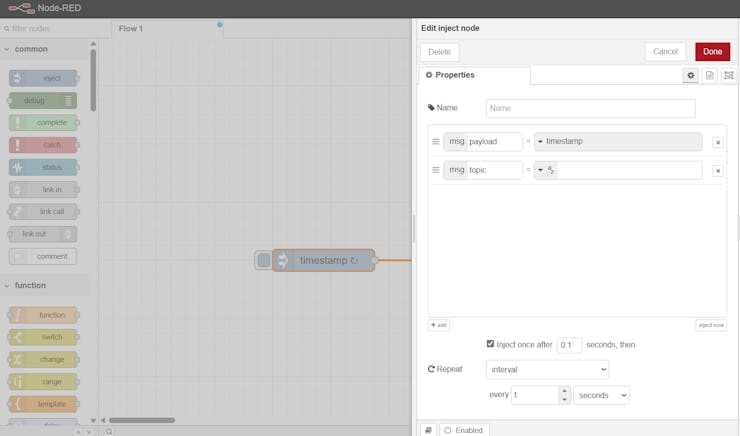Toggle the Inject once after checkbox
Screen dimensions: 740x436
pos(490,344)
